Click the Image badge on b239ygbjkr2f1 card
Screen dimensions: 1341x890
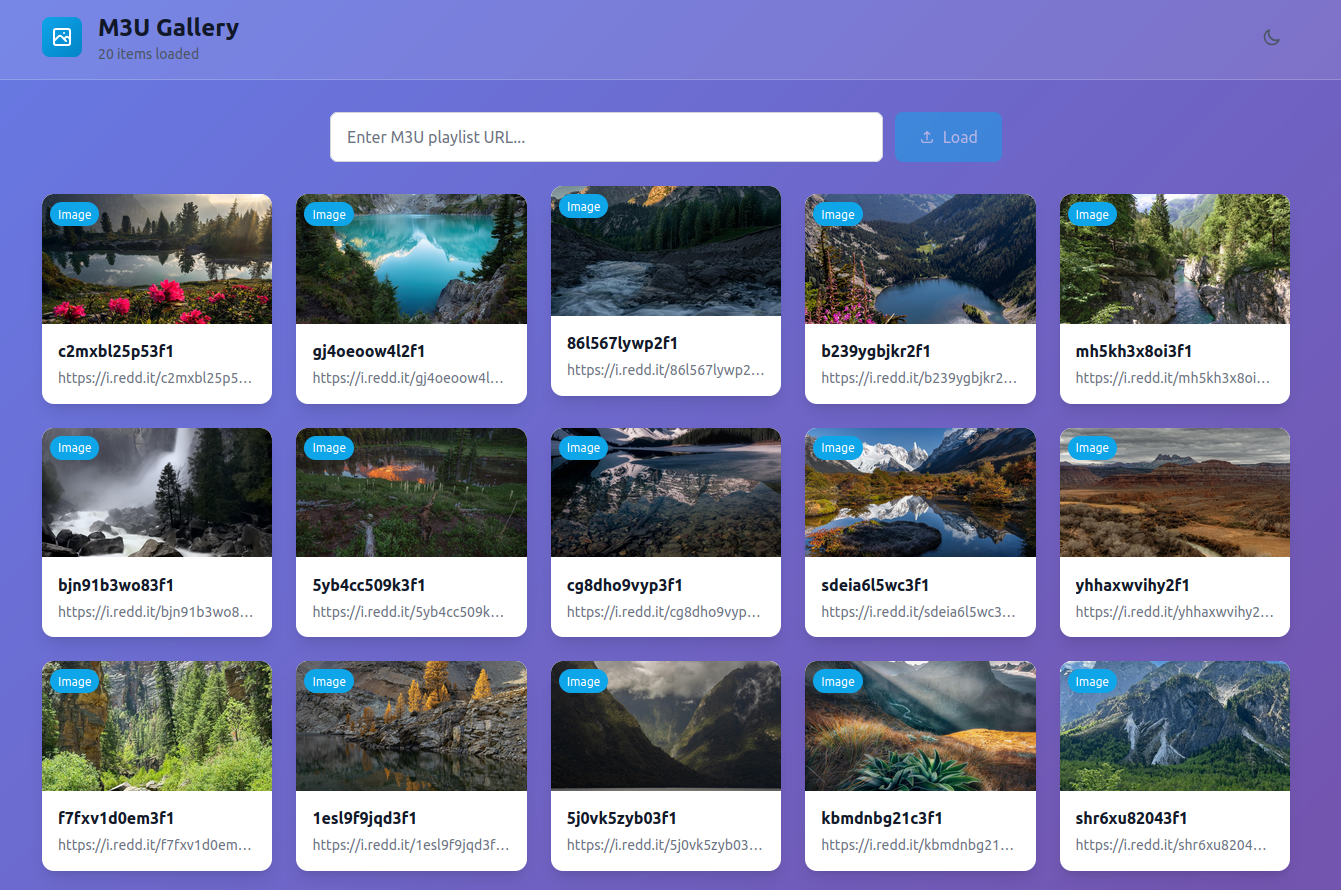coord(837,215)
